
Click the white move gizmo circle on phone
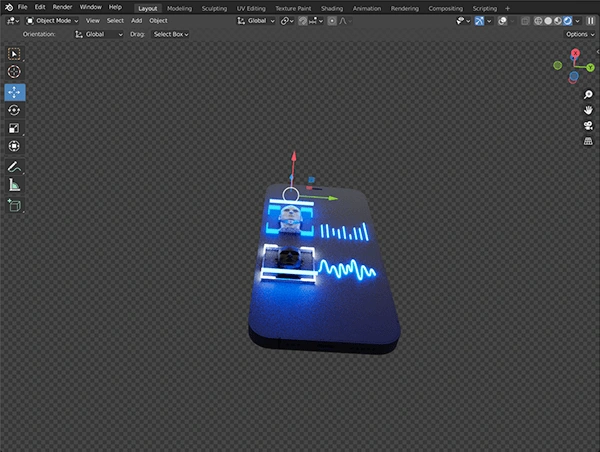291,195
